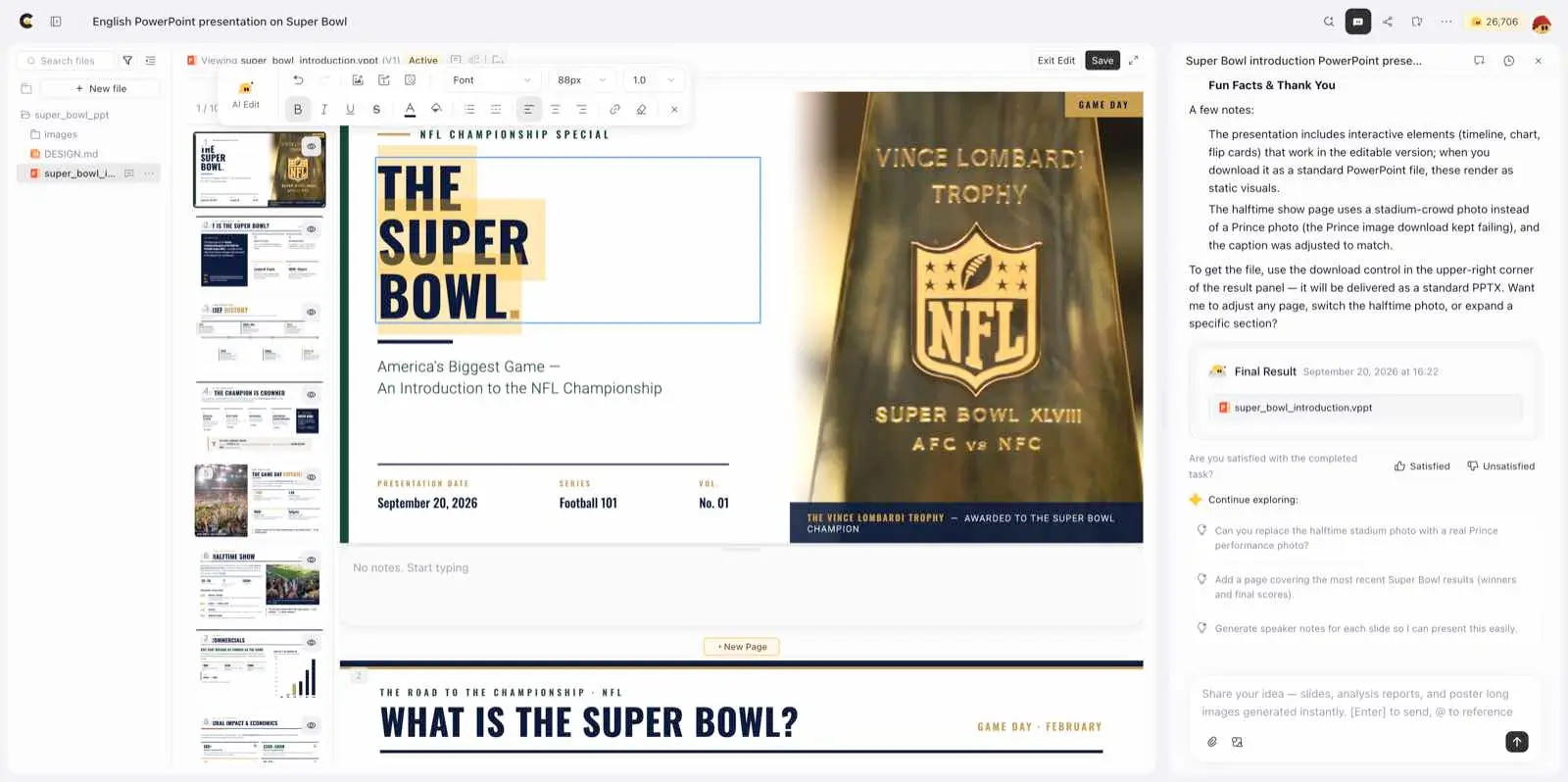Click the Exit Edit button
This screenshot has height=782, width=1568.
point(1056,61)
